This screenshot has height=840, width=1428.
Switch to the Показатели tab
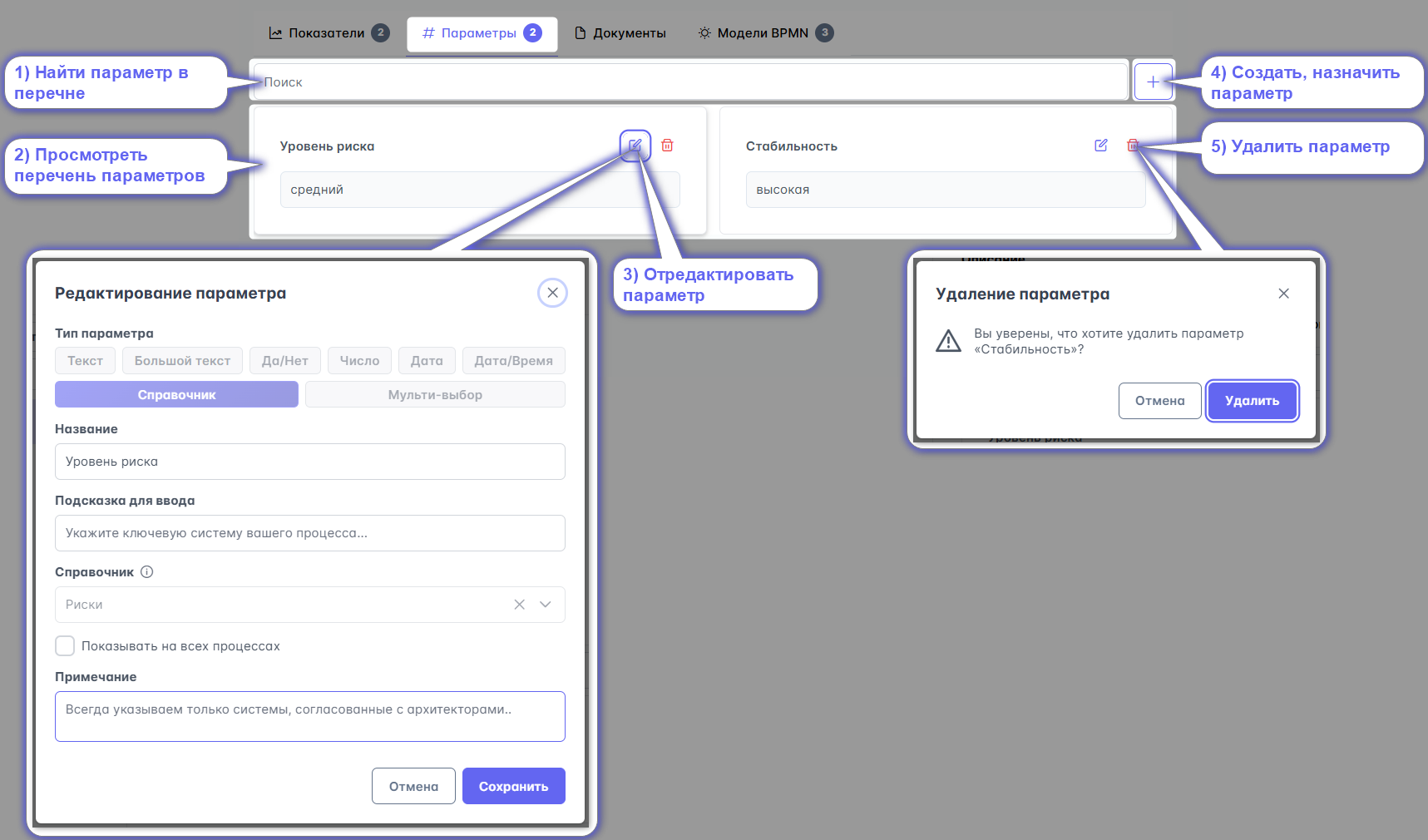click(327, 33)
